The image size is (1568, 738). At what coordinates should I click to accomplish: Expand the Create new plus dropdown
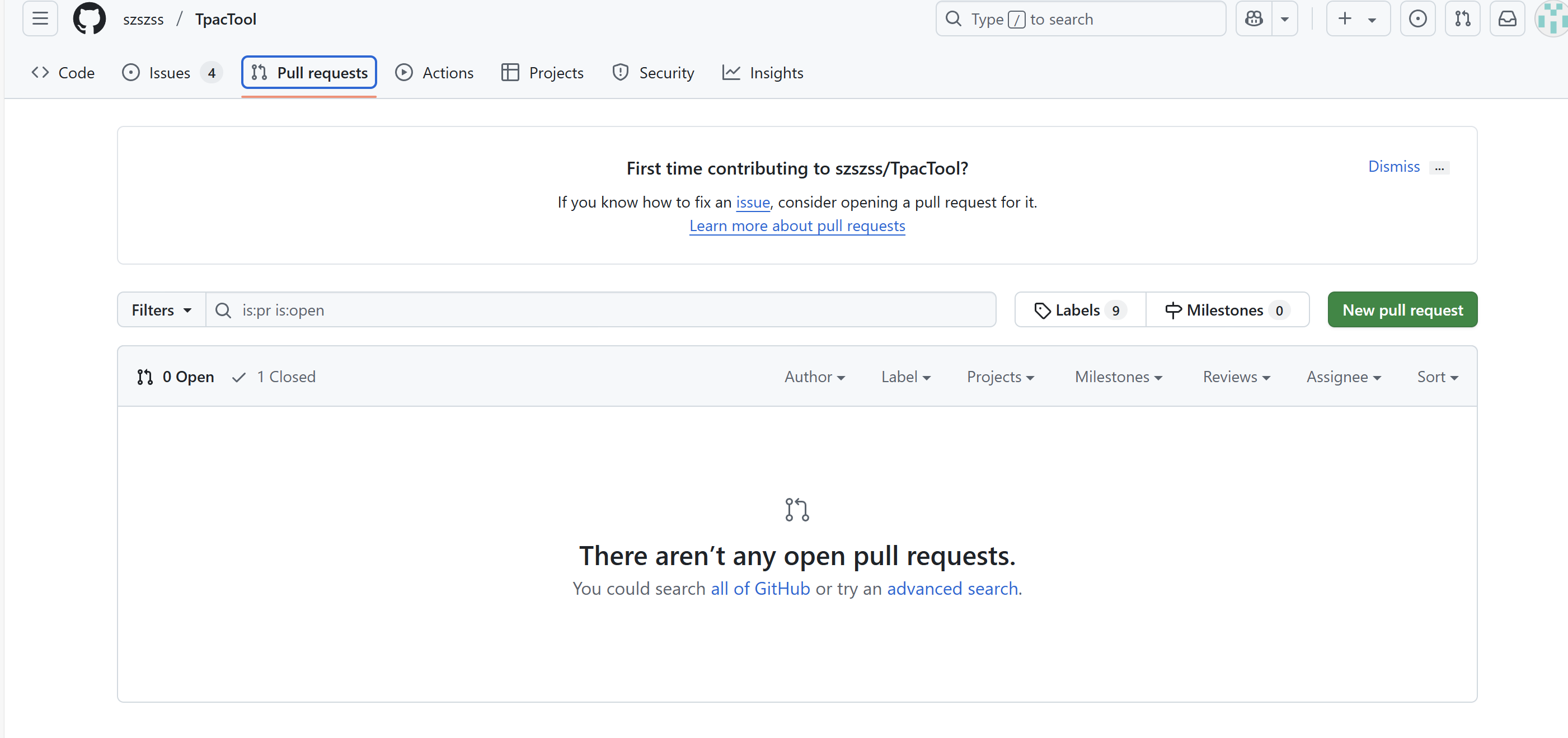tap(1358, 19)
